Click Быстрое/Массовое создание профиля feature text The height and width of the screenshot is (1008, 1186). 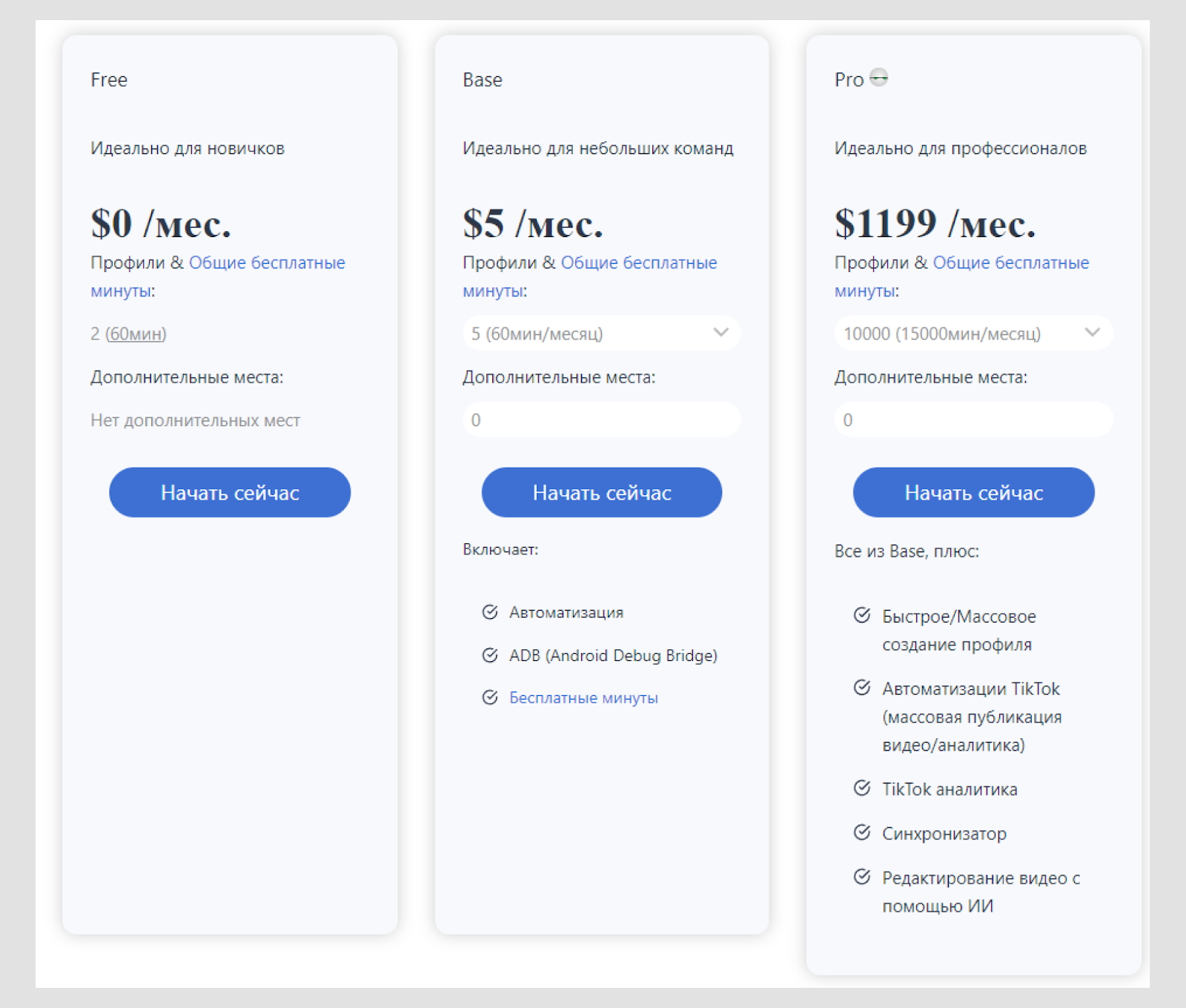coord(959,631)
